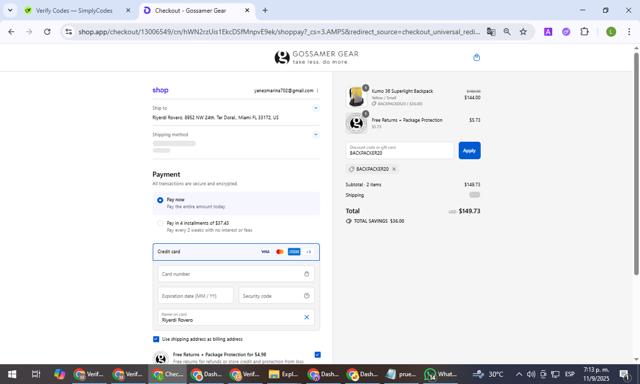Close the Verify Codes tab
The image size is (640, 384).
tap(128, 11)
